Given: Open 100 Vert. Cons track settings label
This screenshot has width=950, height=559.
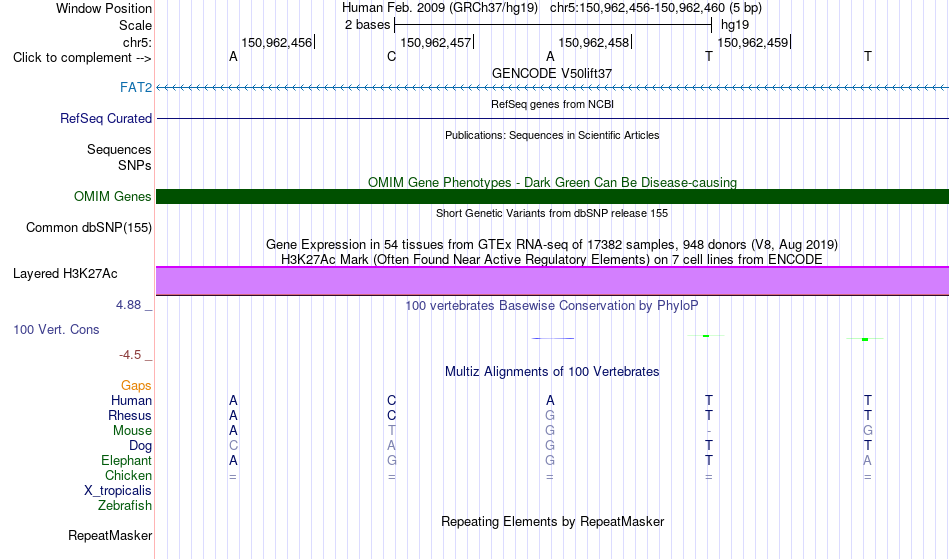Looking at the screenshot, I should pos(56,329).
